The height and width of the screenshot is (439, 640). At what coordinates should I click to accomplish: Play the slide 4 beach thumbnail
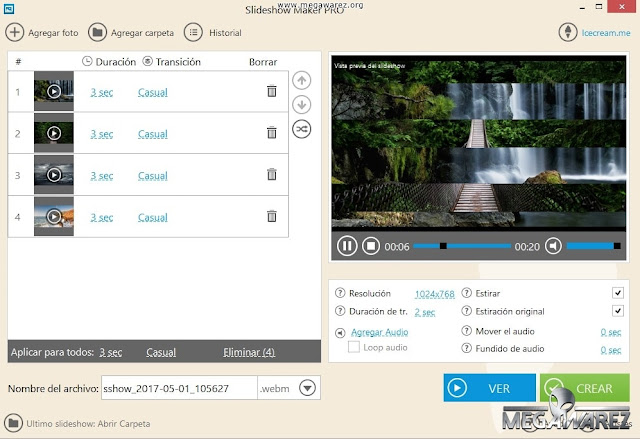(x=54, y=216)
